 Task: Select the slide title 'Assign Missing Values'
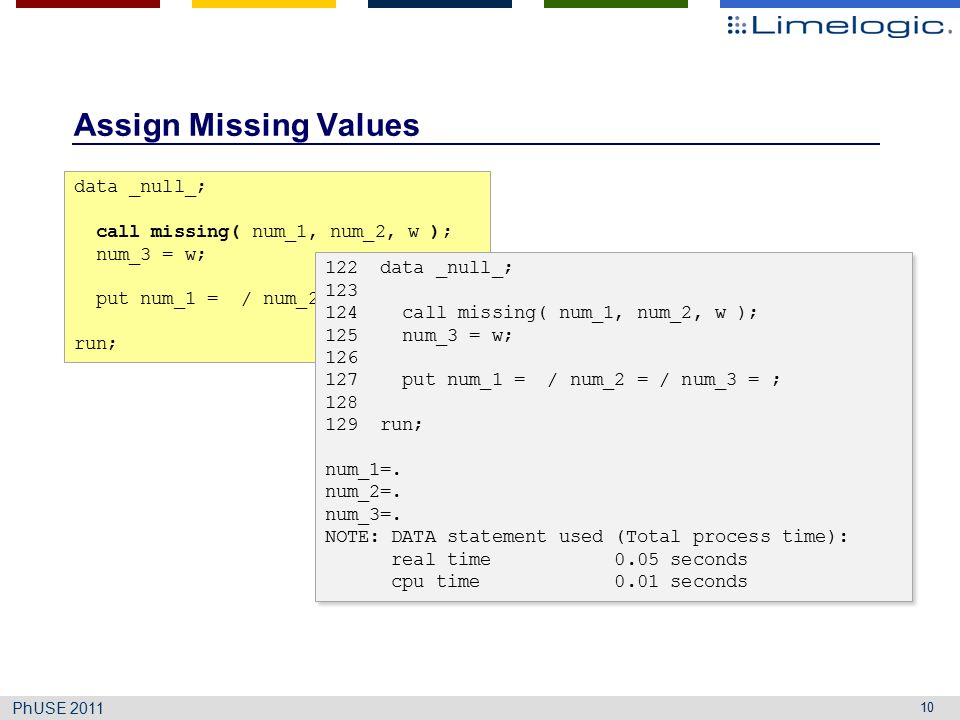click(x=246, y=126)
